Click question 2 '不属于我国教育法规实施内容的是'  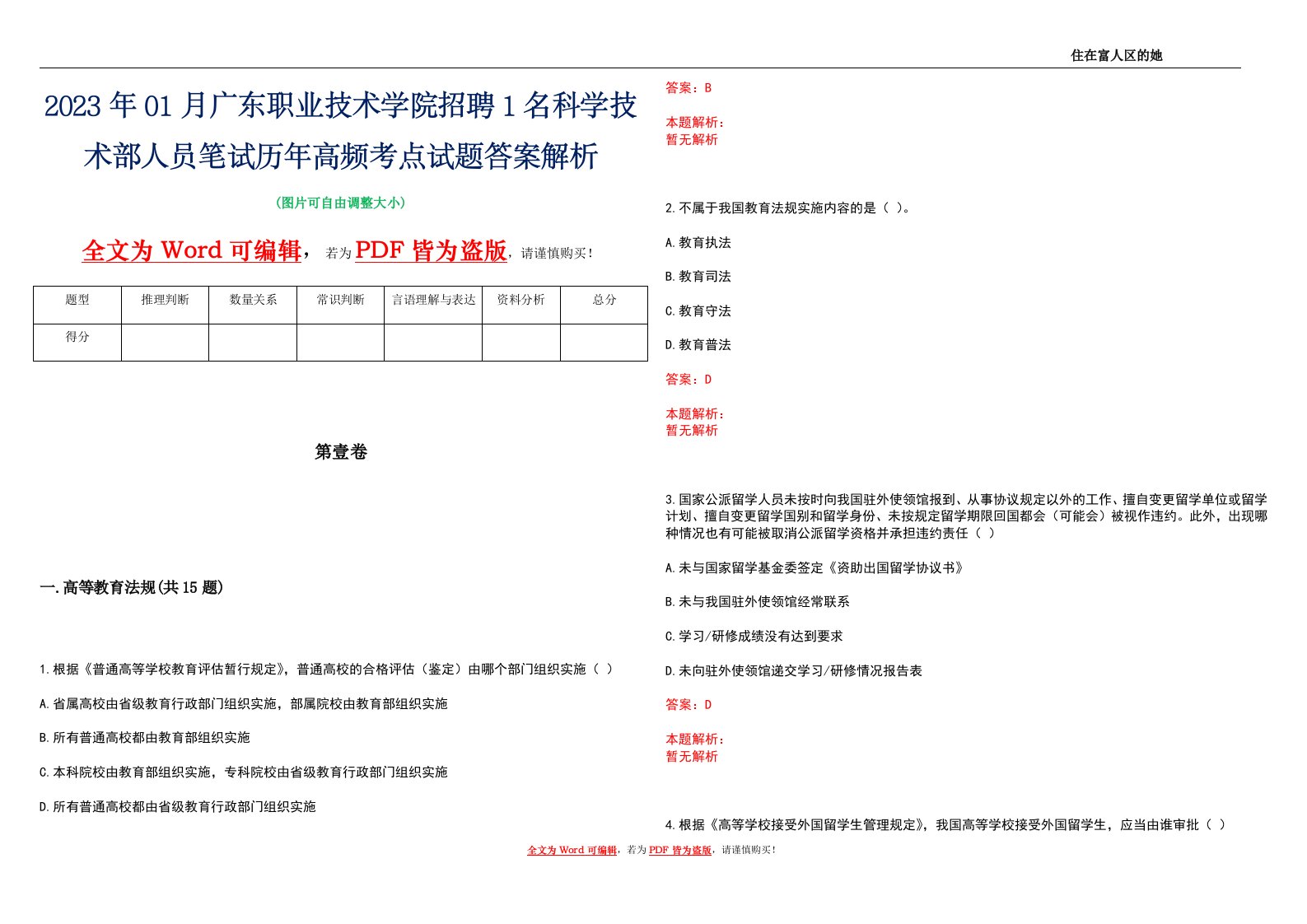[x=789, y=208]
